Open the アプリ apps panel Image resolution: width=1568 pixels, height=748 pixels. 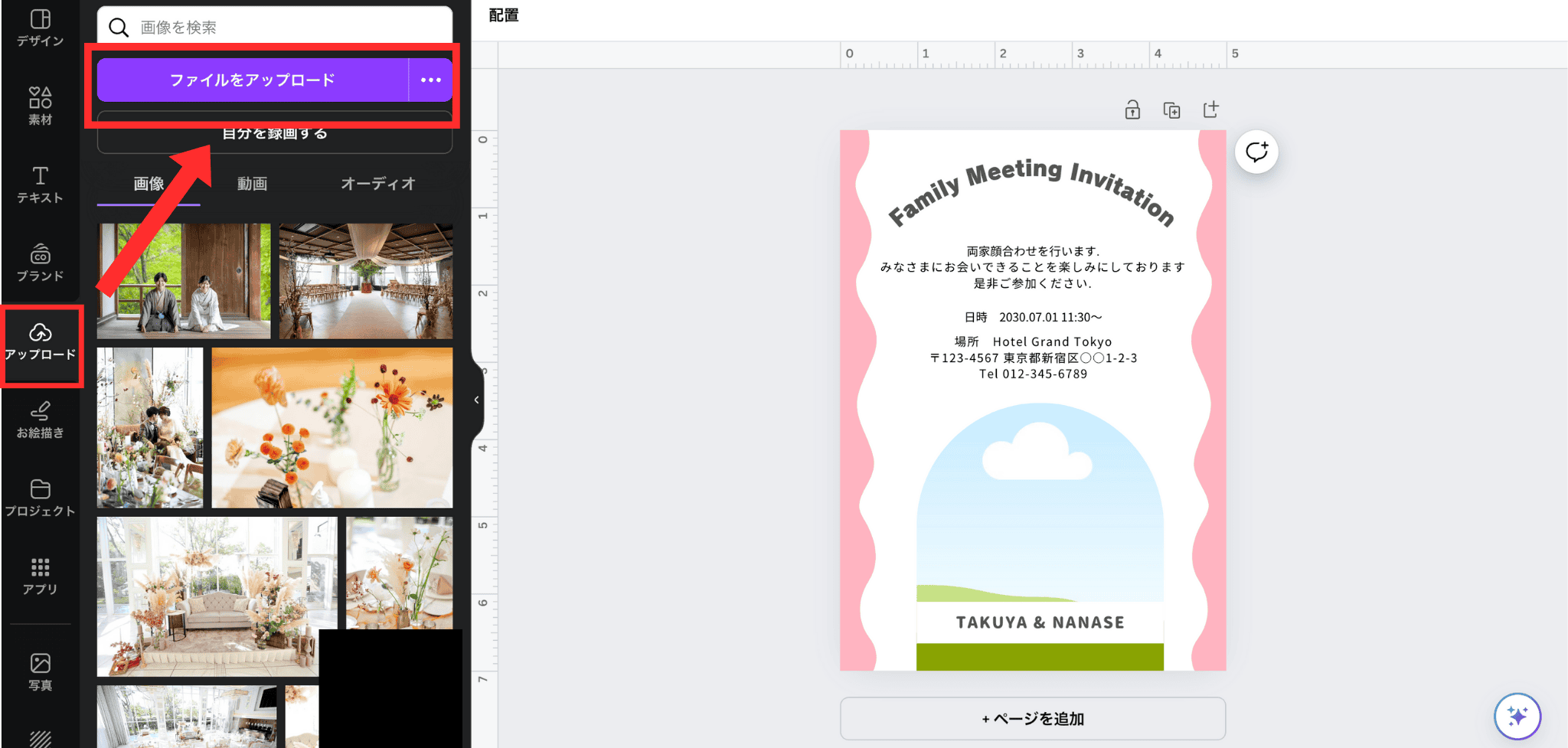(x=40, y=576)
